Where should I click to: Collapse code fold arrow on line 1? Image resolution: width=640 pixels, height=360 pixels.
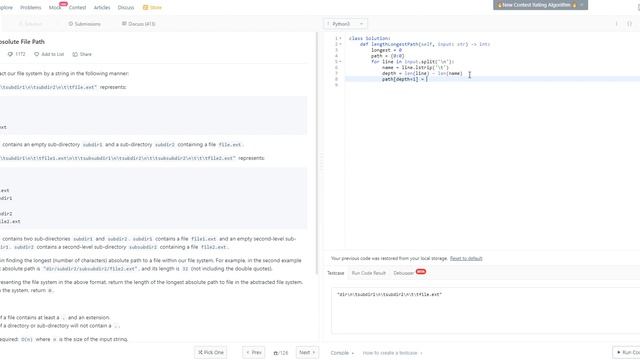click(340, 38)
